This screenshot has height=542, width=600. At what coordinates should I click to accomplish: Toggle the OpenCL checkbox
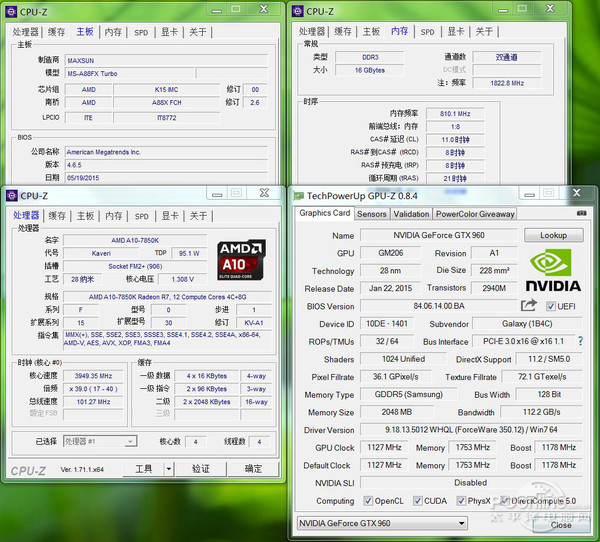click(368, 501)
